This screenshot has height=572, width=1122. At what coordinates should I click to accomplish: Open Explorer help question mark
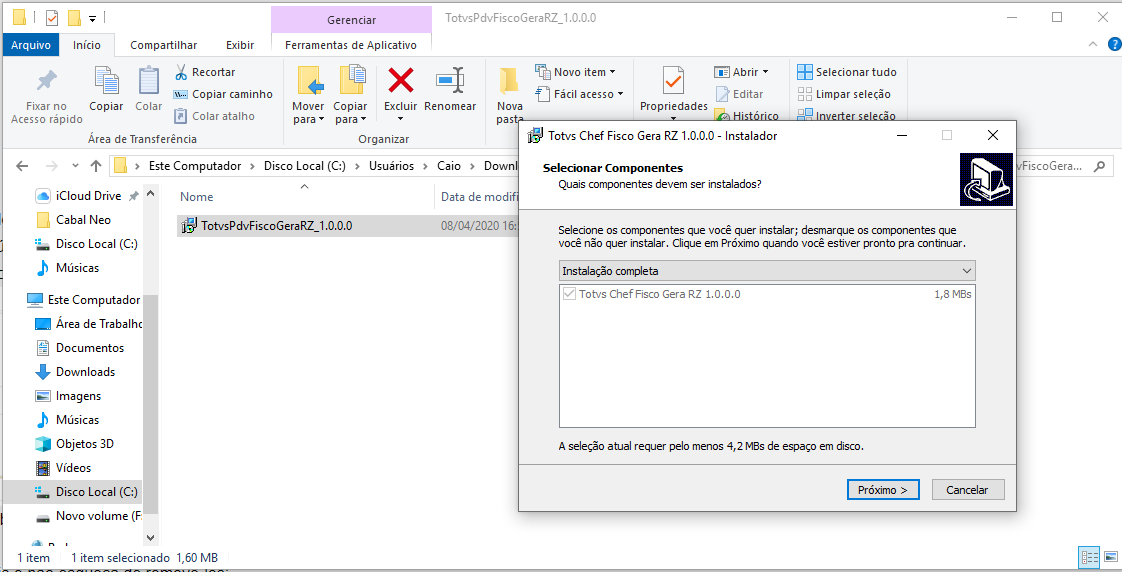click(x=1114, y=44)
